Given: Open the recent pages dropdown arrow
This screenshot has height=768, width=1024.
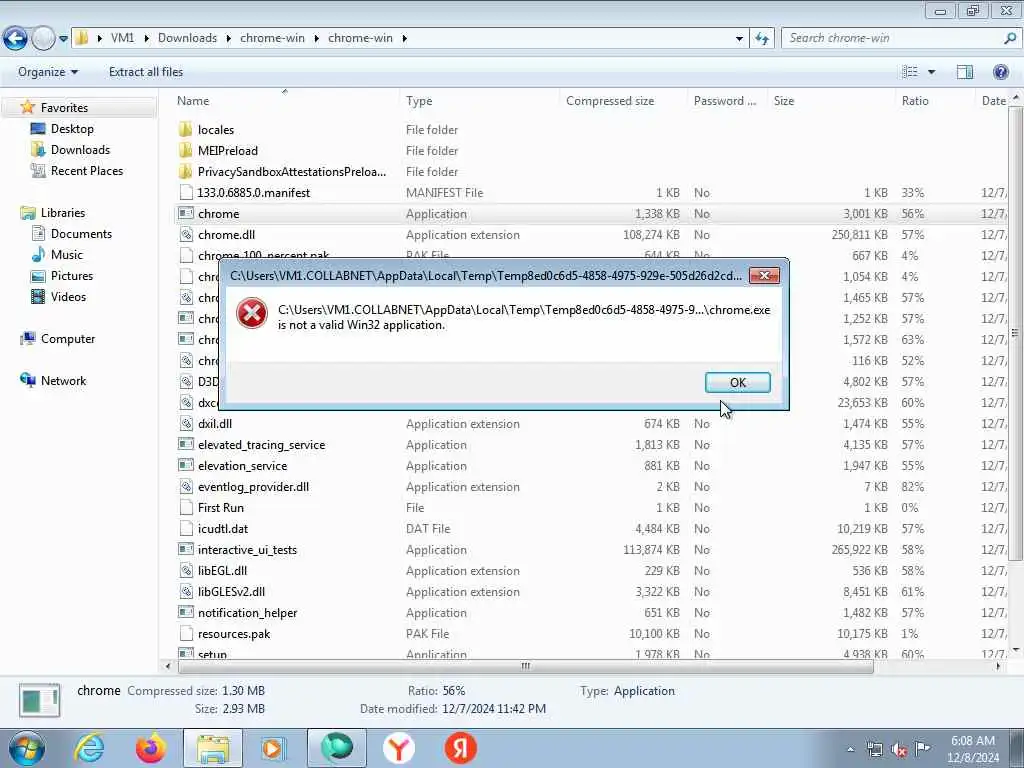Looking at the screenshot, I should [x=63, y=39].
